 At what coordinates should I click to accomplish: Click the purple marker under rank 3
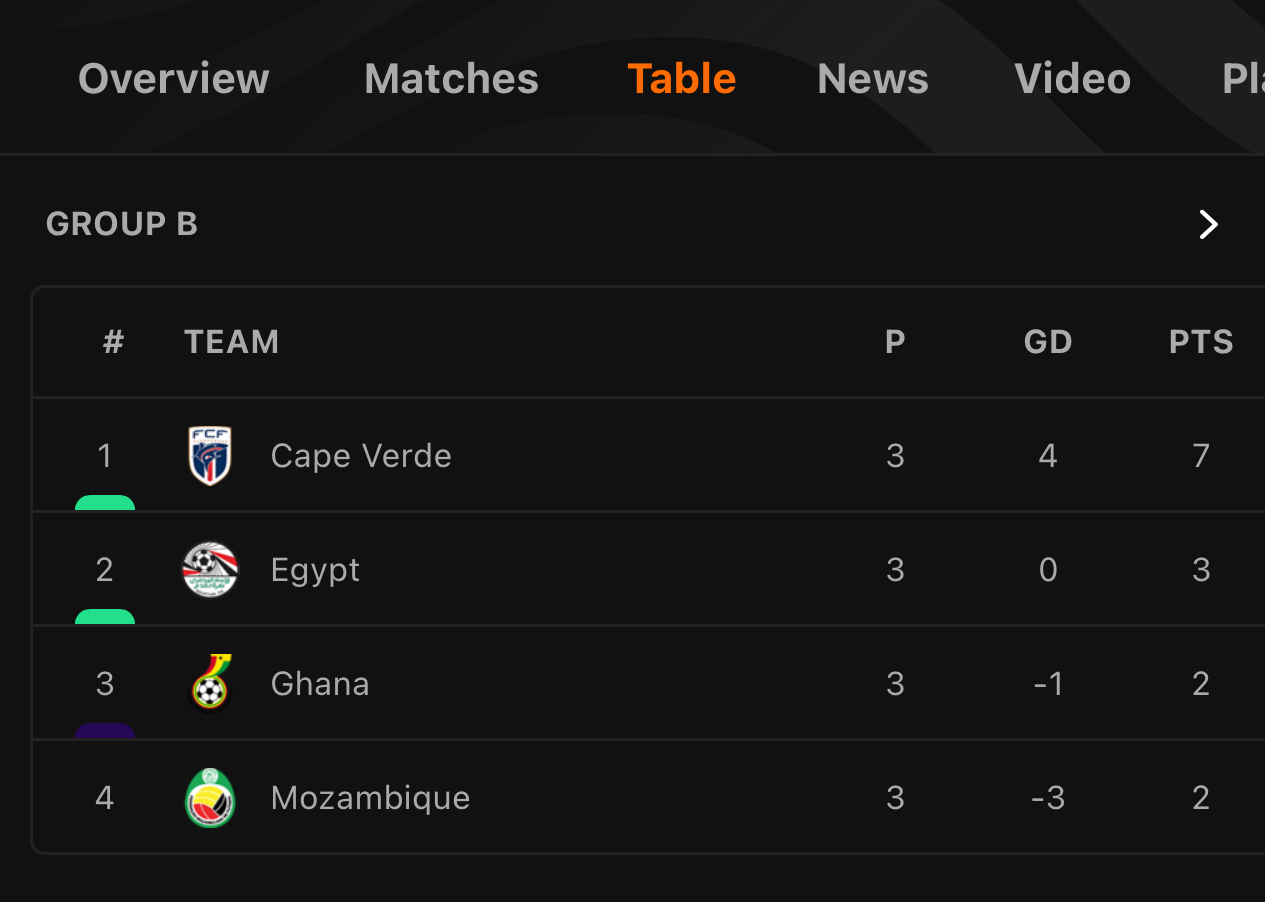click(105, 731)
